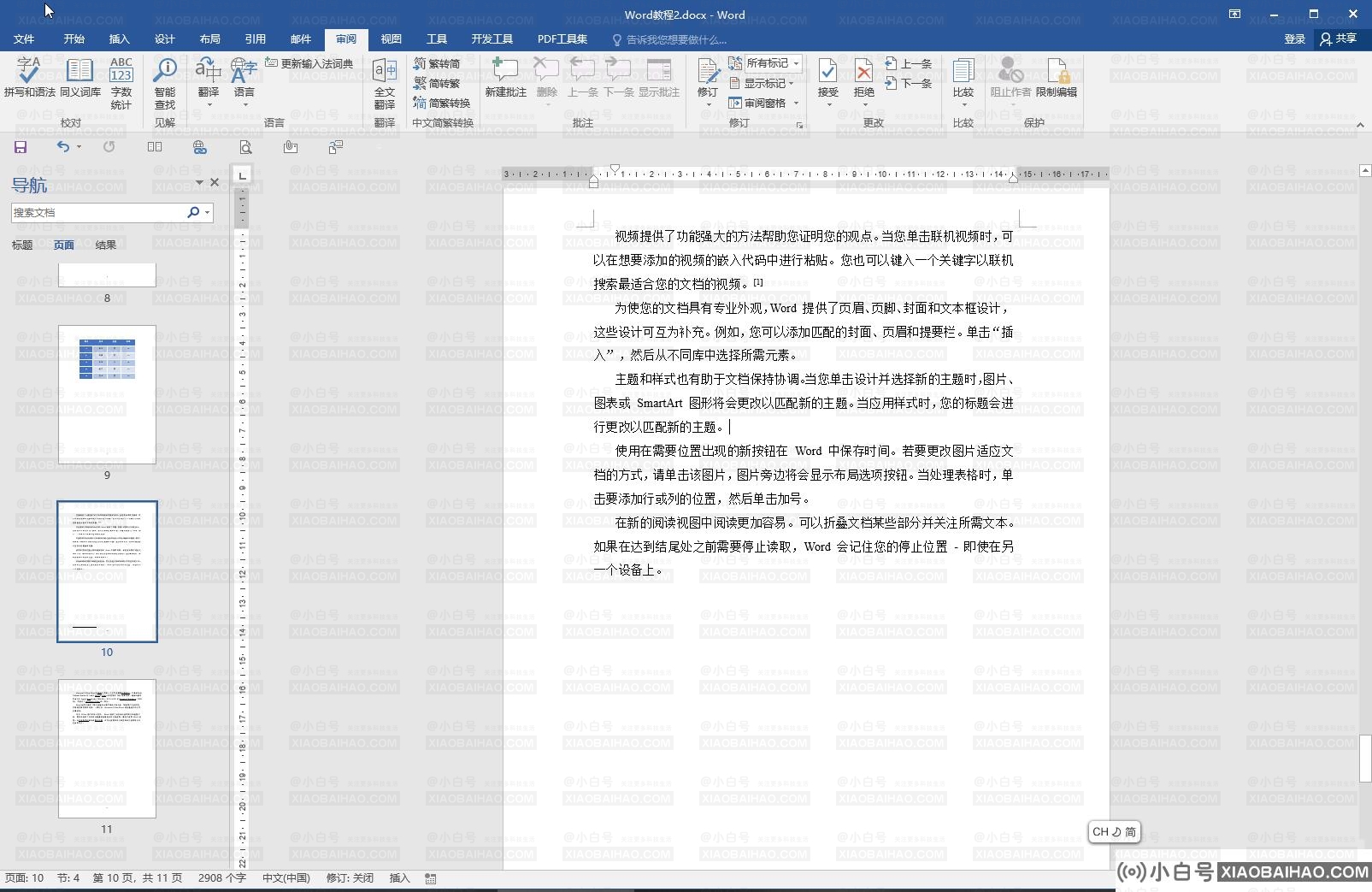The width and height of the screenshot is (1372, 892).
Task: Switch to the 视图 tab
Action: click(392, 39)
